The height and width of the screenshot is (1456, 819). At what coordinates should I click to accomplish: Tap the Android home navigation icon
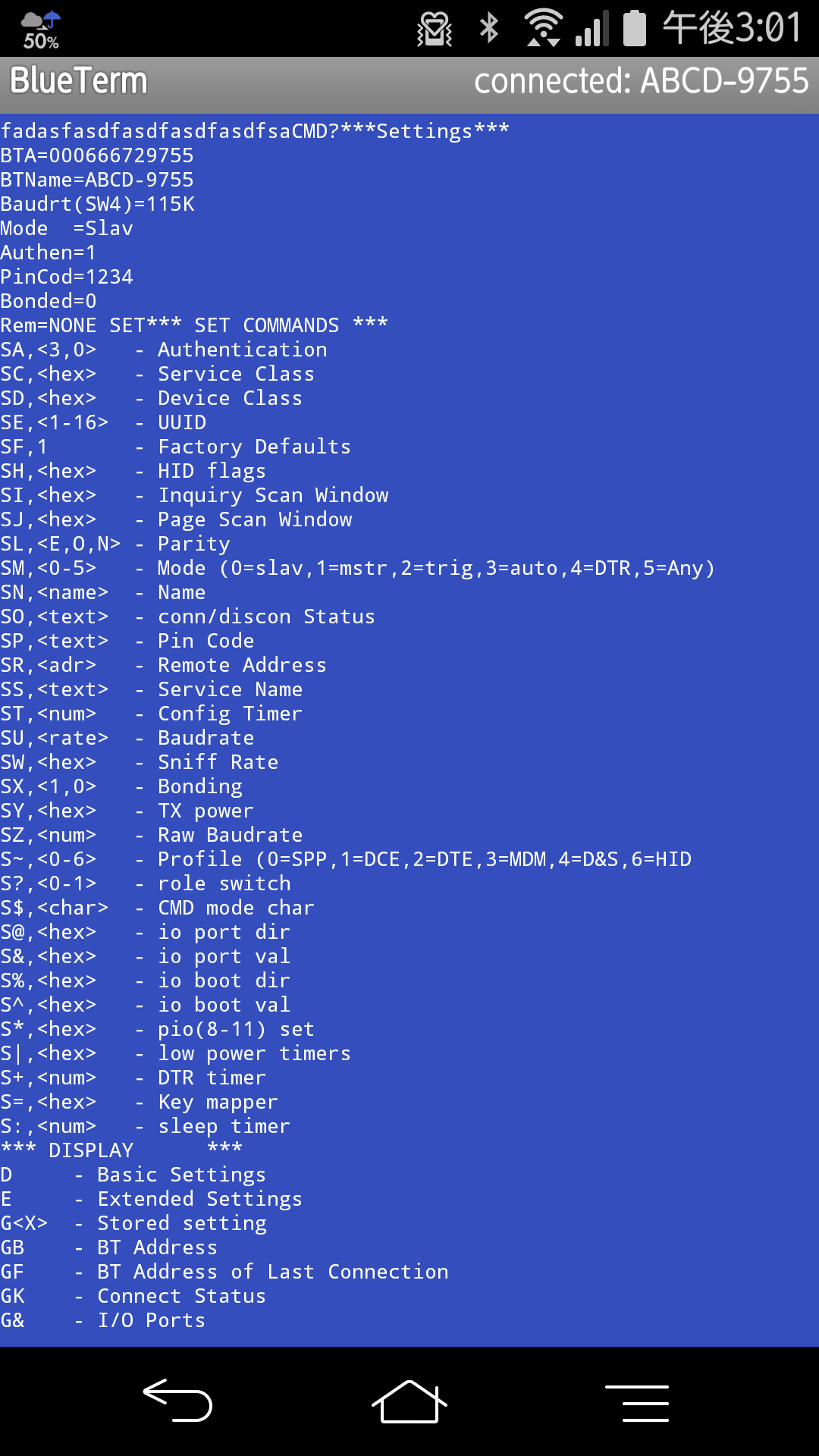click(409, 1401)
